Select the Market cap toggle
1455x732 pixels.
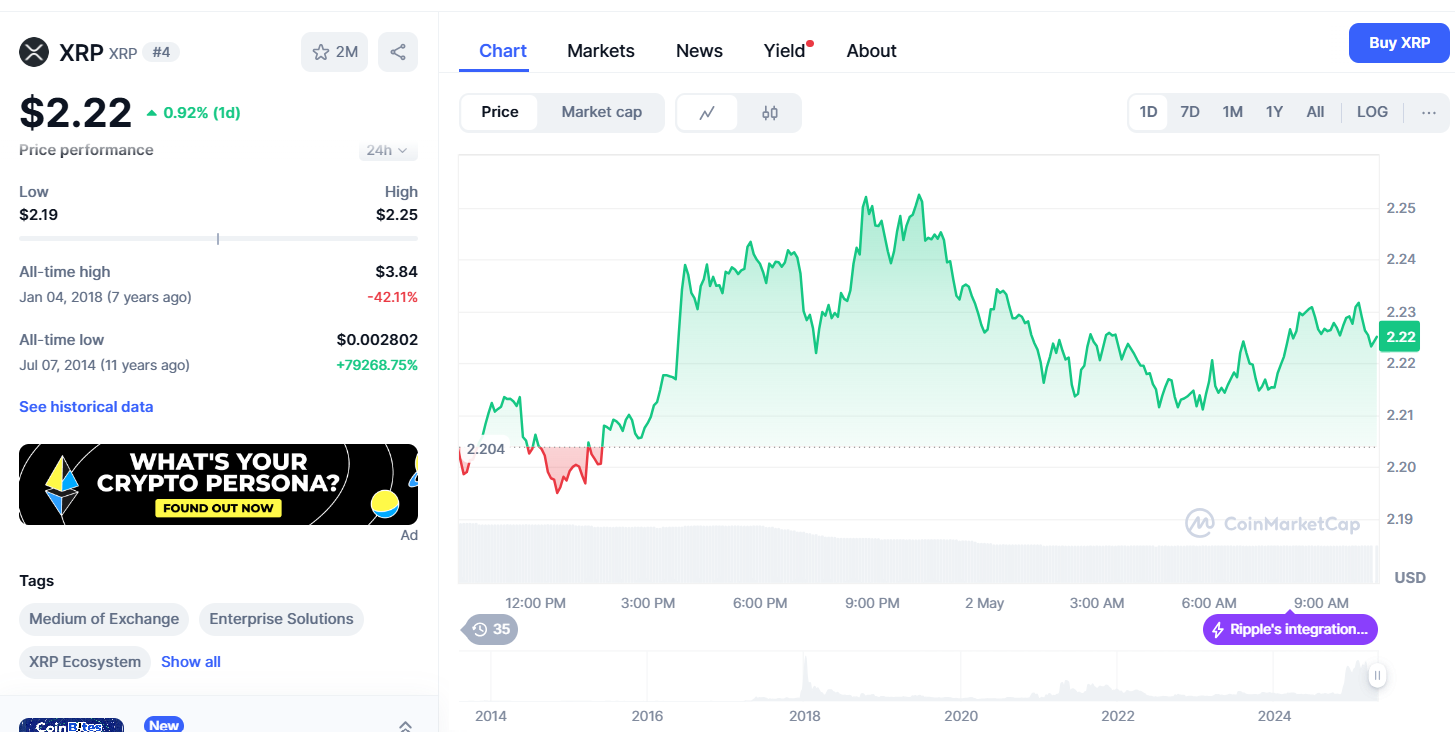point(601,112)
